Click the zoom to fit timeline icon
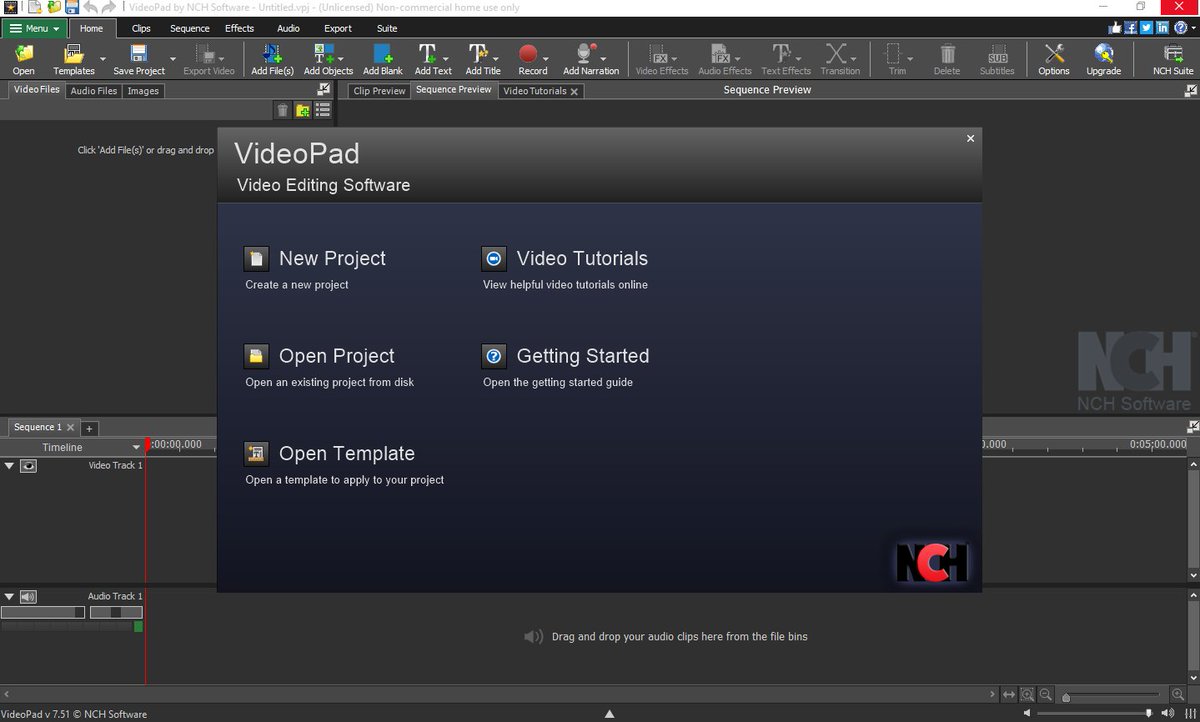 1009,695
